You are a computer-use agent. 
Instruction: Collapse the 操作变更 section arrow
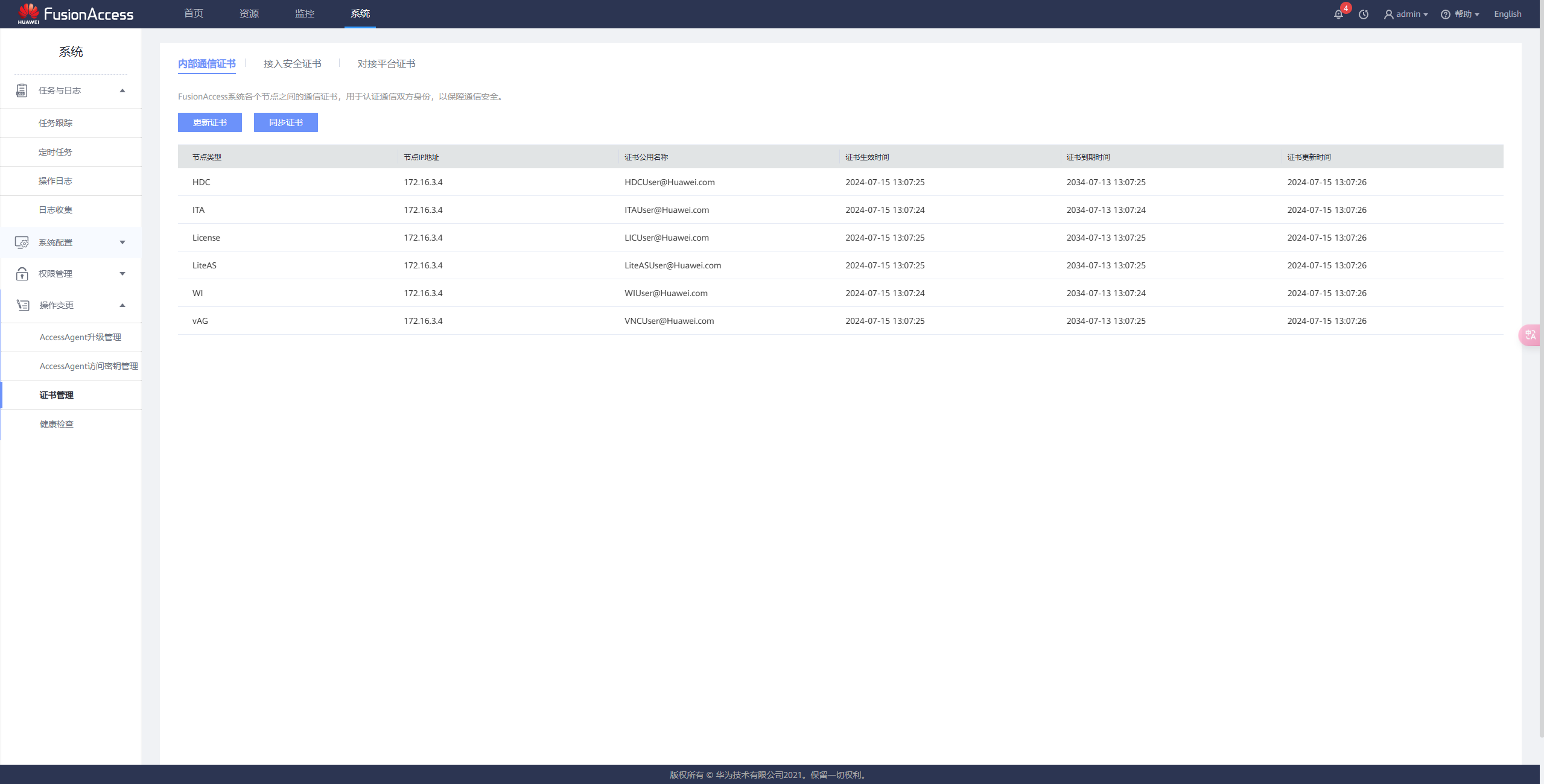coord(122,305)
